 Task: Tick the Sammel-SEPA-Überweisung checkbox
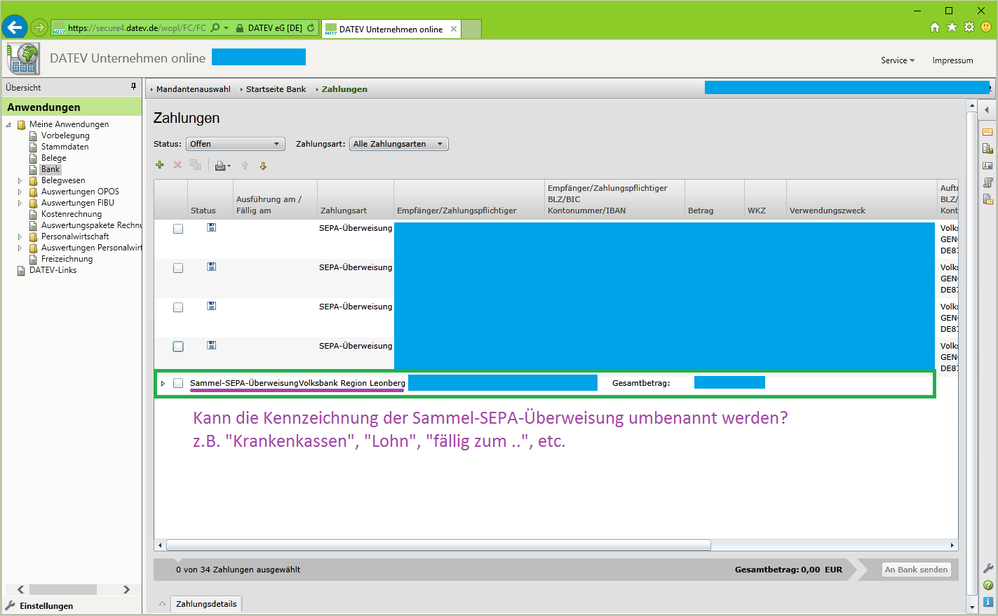coord(178,383)
